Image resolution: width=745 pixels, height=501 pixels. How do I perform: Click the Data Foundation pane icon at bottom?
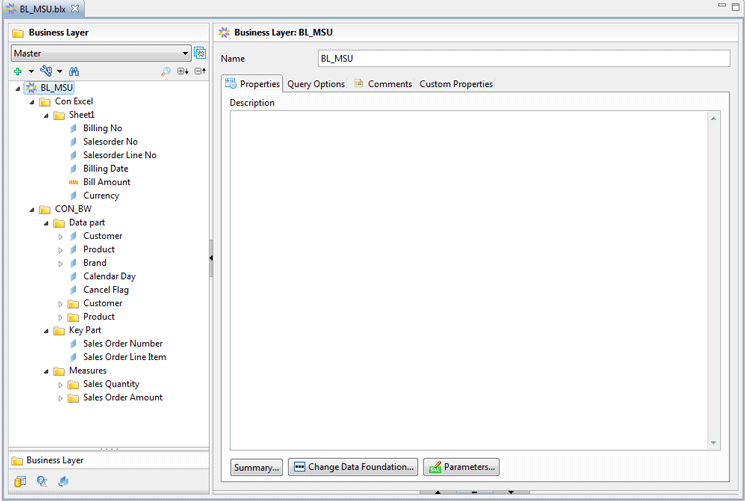20,482
